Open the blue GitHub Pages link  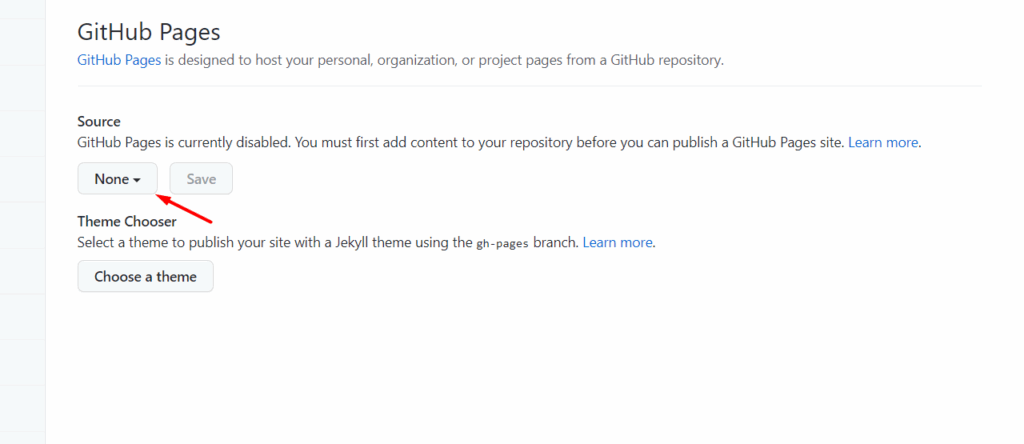pyautogui.click(x=119, y=61)
